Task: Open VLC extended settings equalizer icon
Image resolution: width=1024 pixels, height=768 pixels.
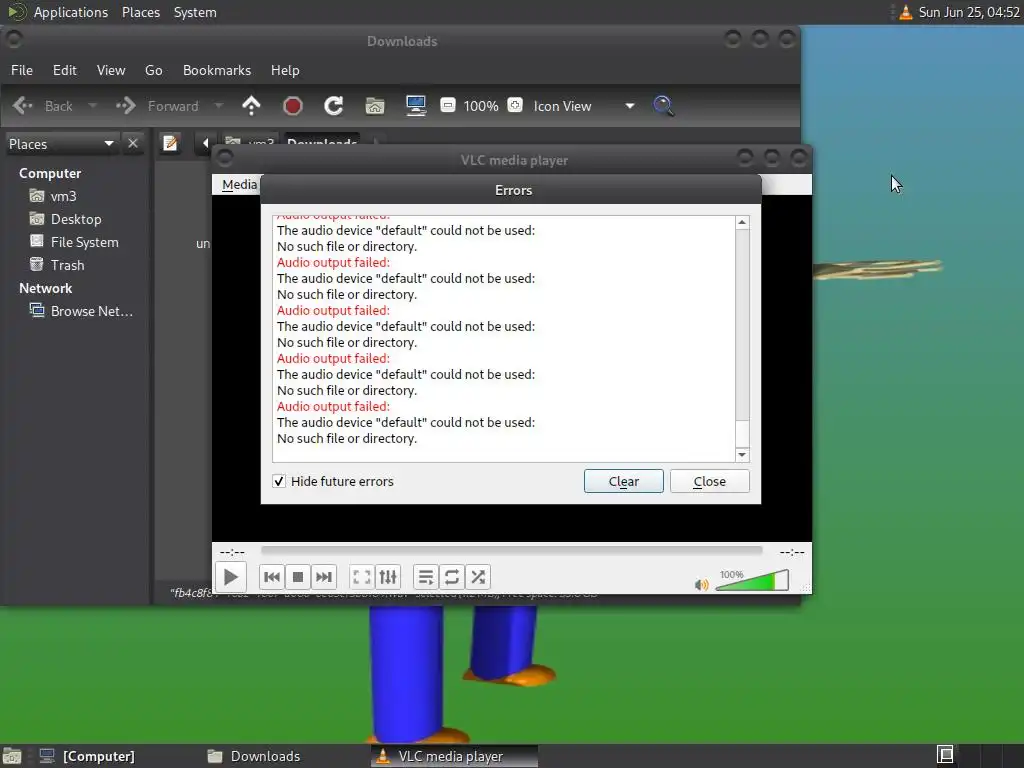Action: 388,577
